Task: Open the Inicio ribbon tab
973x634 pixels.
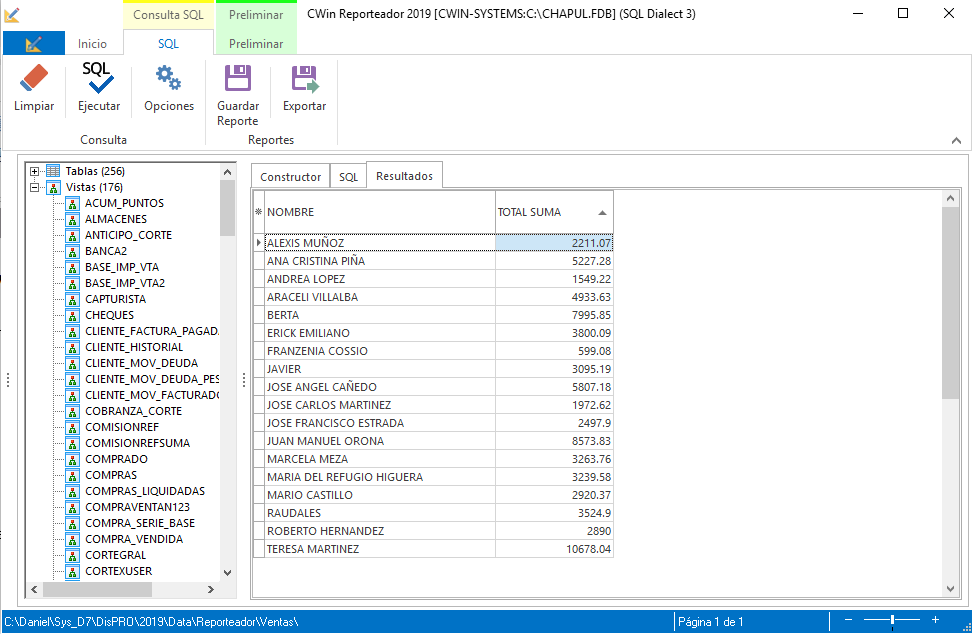Action: point(92,44)
